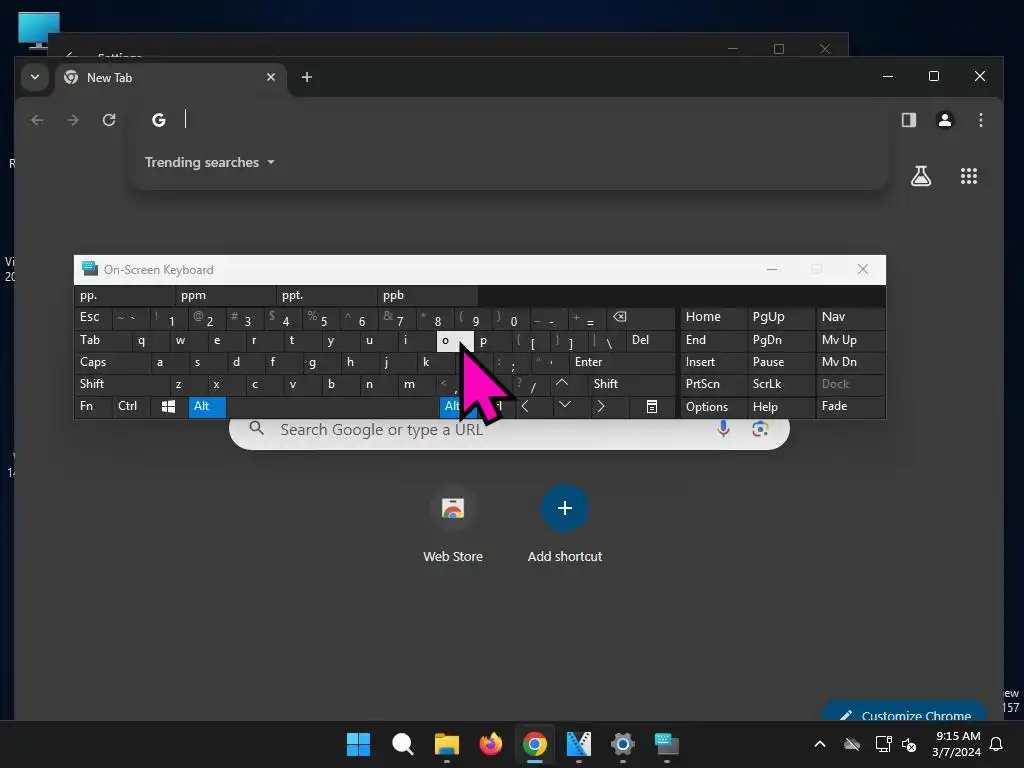1024x768 pixels.
Task: Open Chrome three-dot menu
Action: click(x=980, y=120)
